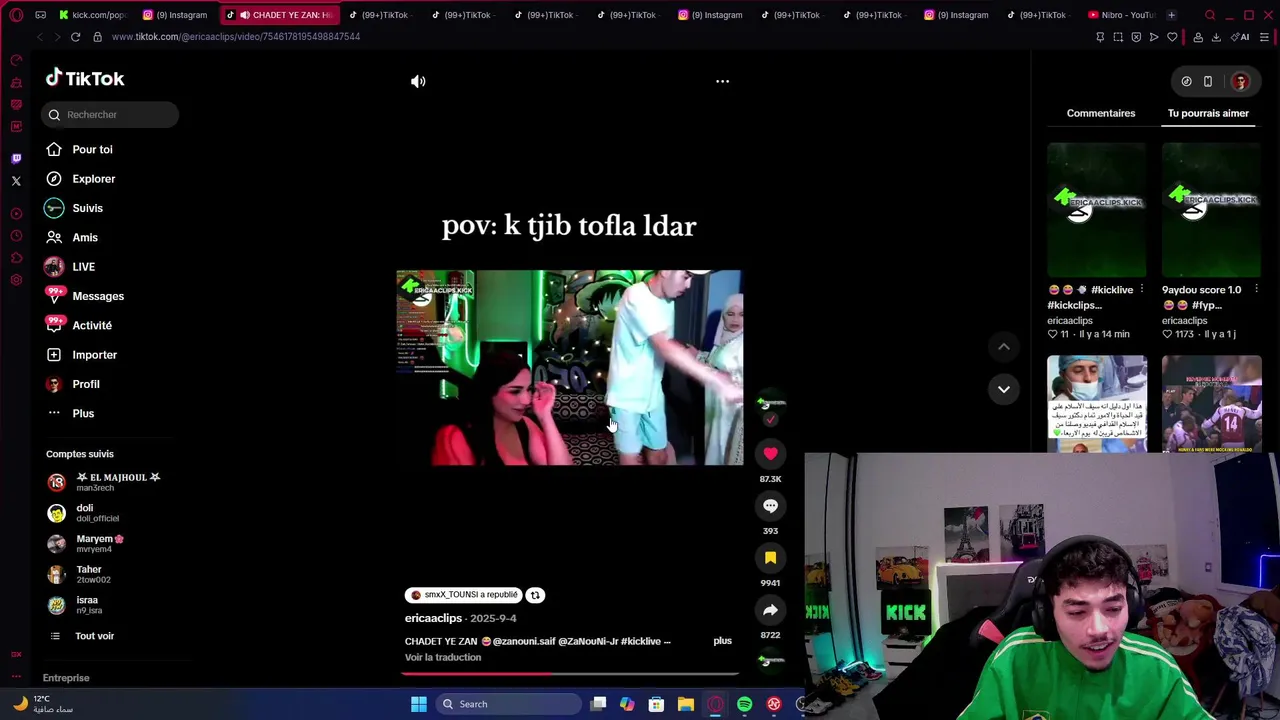Click the X icon in Opera sidebar
This screenshot has height=720, width=1280.
click(16, 181)
